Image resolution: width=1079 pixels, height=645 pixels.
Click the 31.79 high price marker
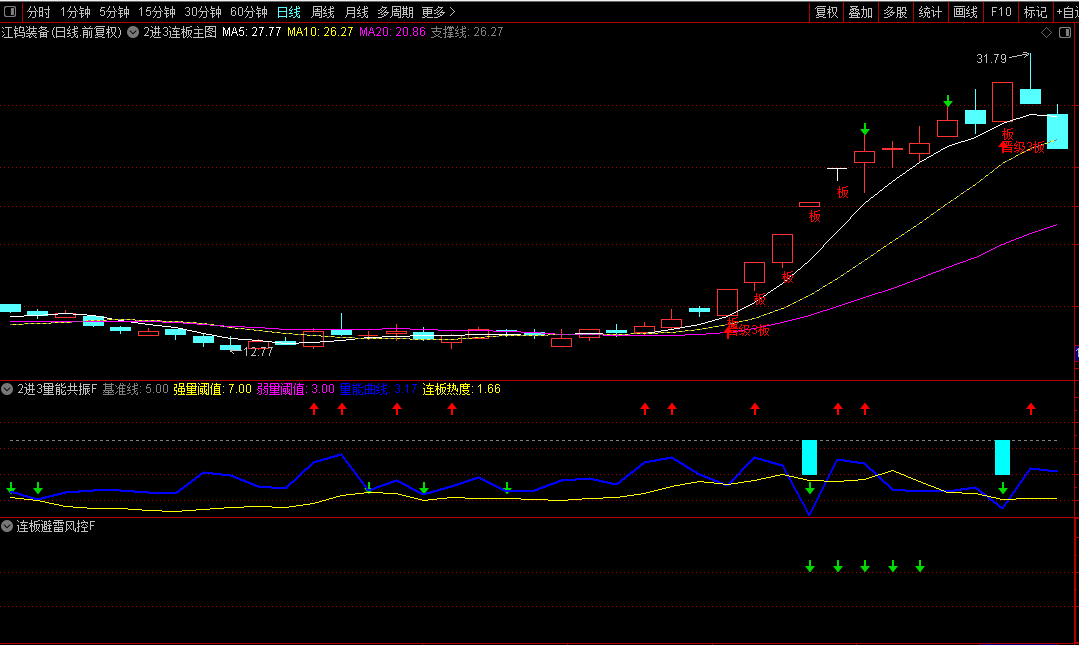(992, 59)
